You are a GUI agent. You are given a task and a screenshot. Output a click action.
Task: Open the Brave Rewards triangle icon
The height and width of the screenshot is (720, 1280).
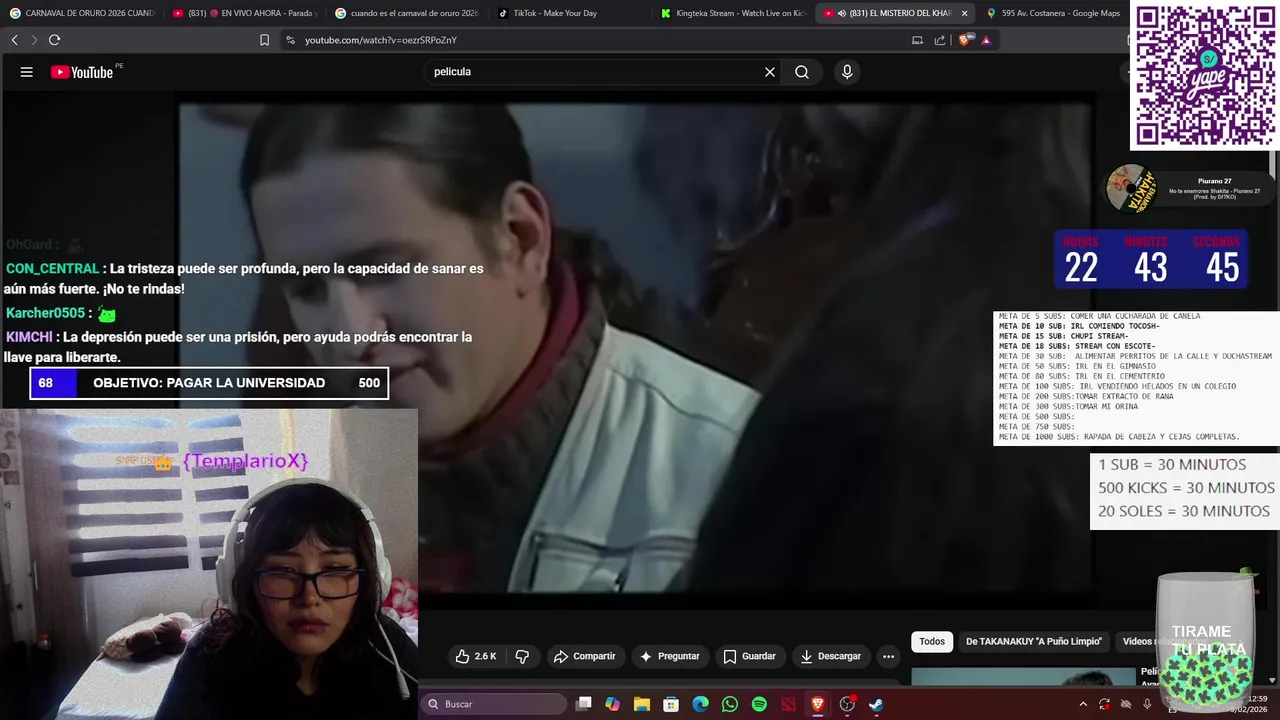click(x=986, y=40)
